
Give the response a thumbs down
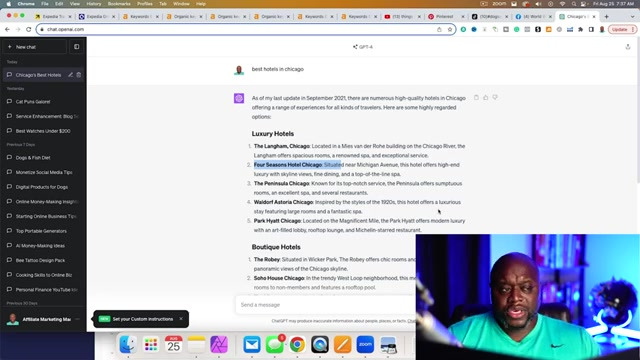tap(495, 98)
